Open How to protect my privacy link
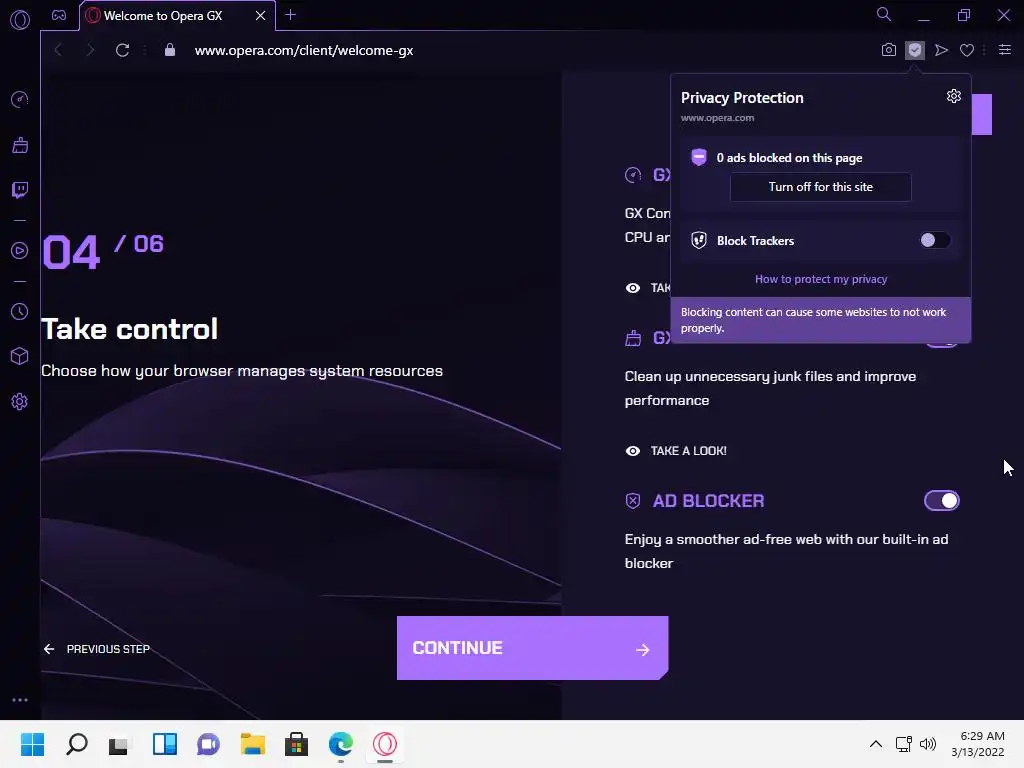This screenshot has width=1024, height=768. pyautogui.click(x=821, y=279)
